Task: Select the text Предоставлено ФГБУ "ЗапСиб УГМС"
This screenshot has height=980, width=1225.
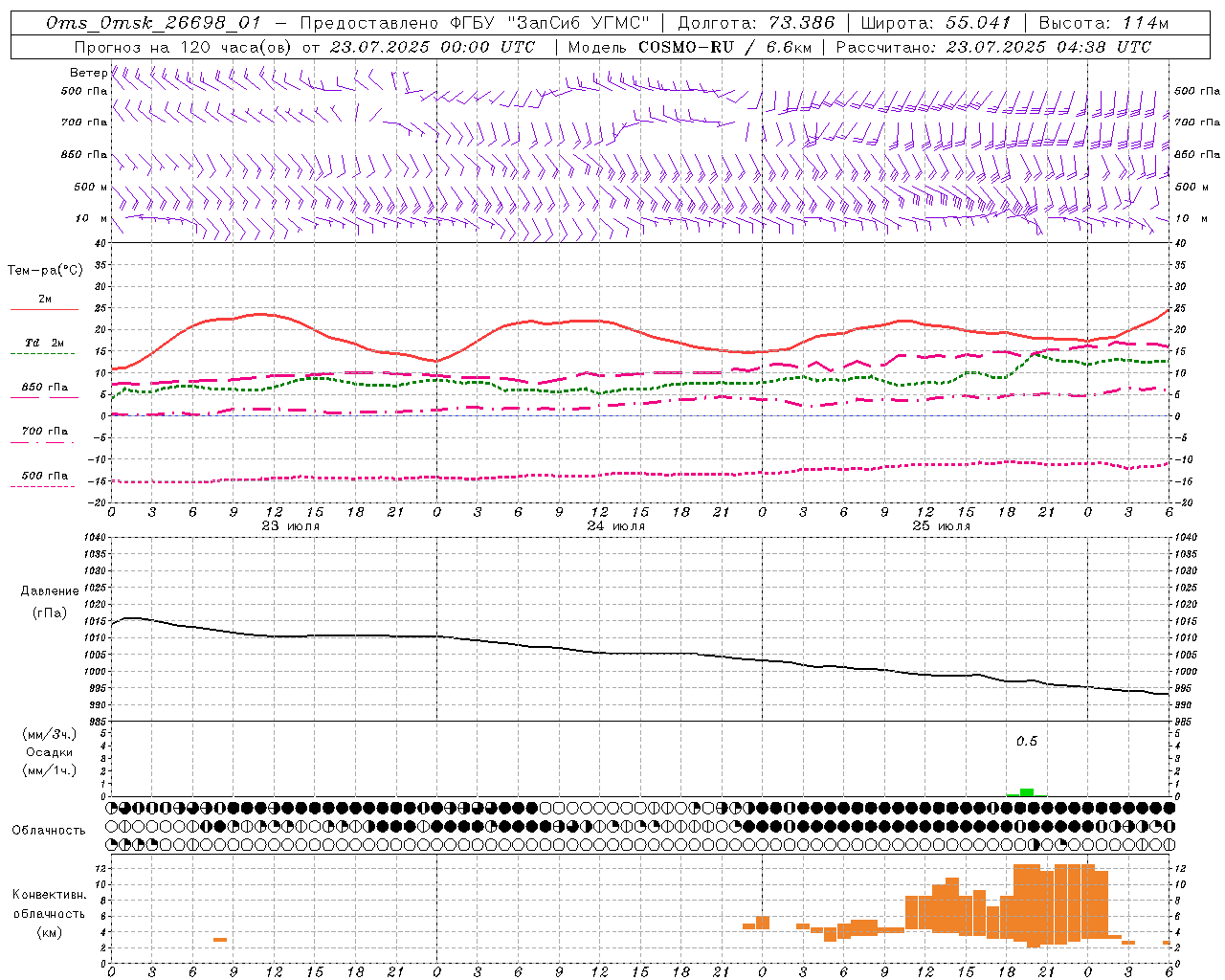Action: coord(475,23)
